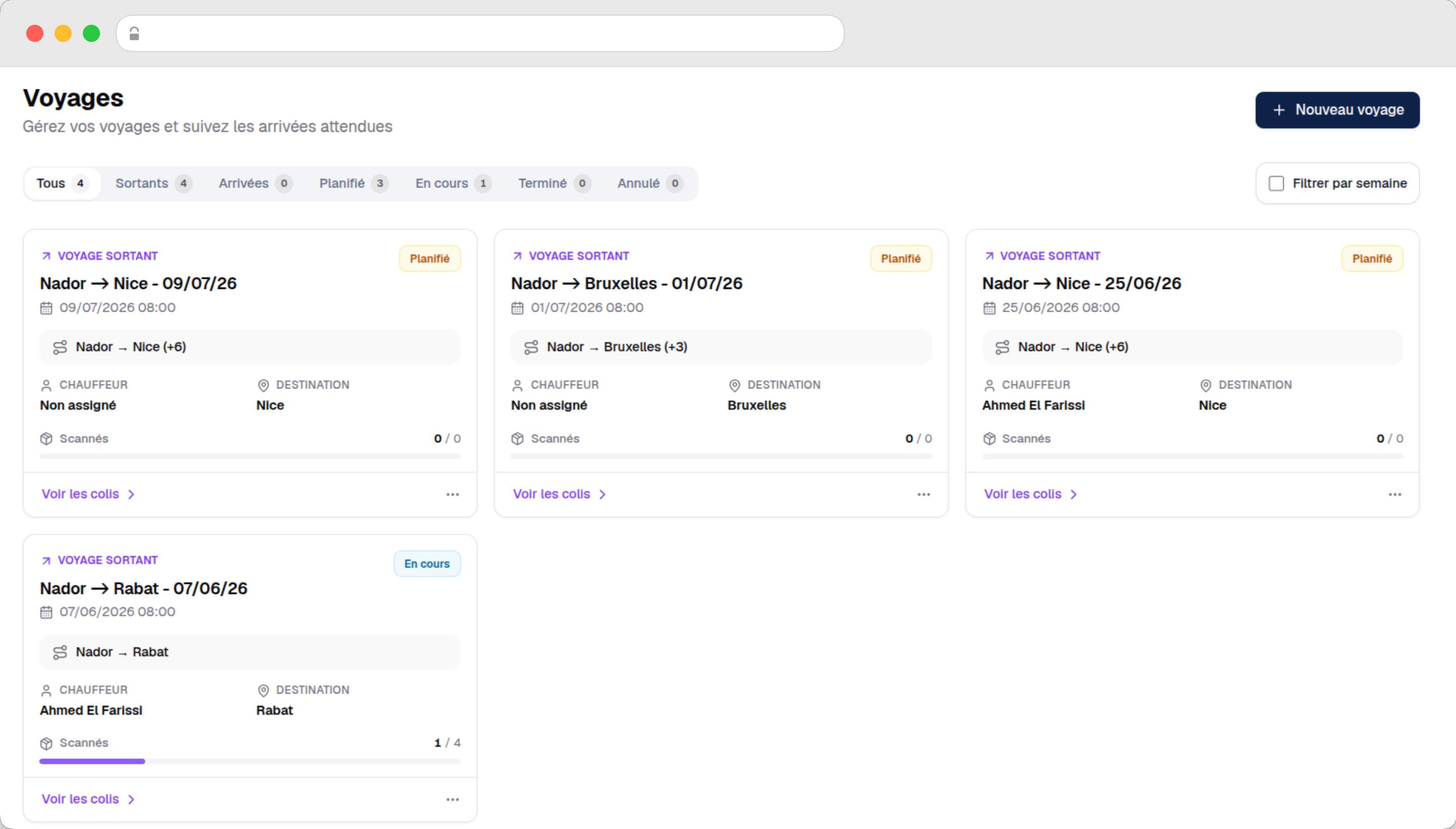The height and width of the screenshot is (829, 1456).
Task: Click chauffeur person icon on Nice 25/06/26 card
Action: pyautogui.click(x=989, y=385)
